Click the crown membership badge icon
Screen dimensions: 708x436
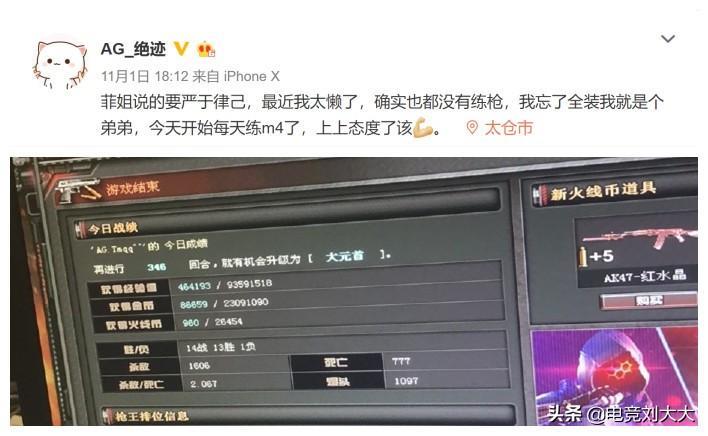(x=206, y=49)
